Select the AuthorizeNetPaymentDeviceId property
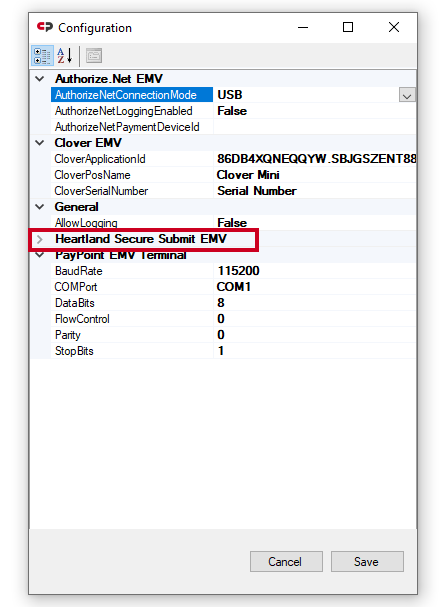Image resolution: width=439 pixels, height=607 pixels. point(132,127)
